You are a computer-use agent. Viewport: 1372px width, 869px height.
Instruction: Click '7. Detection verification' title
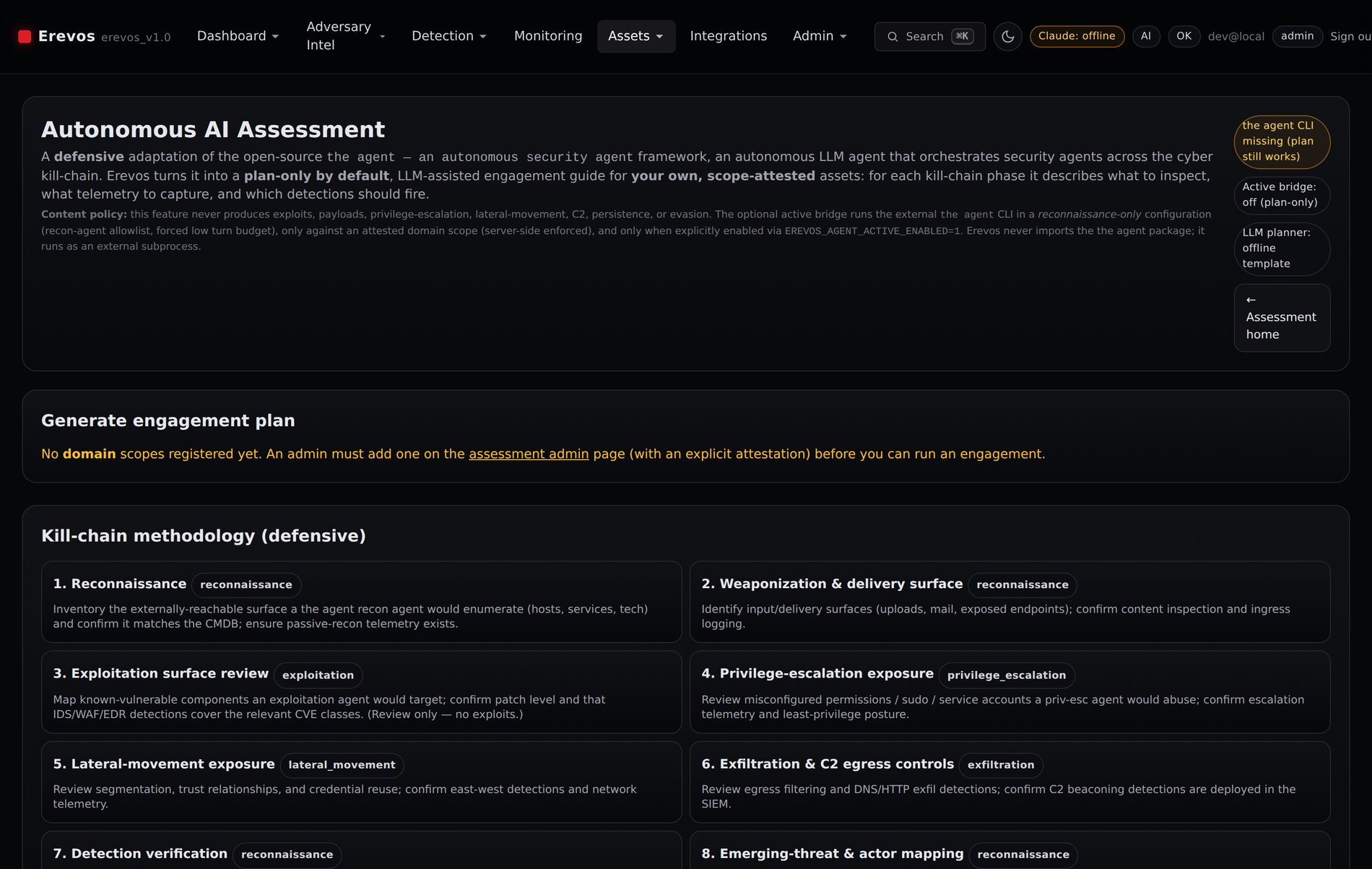click(x=140, y=853)
